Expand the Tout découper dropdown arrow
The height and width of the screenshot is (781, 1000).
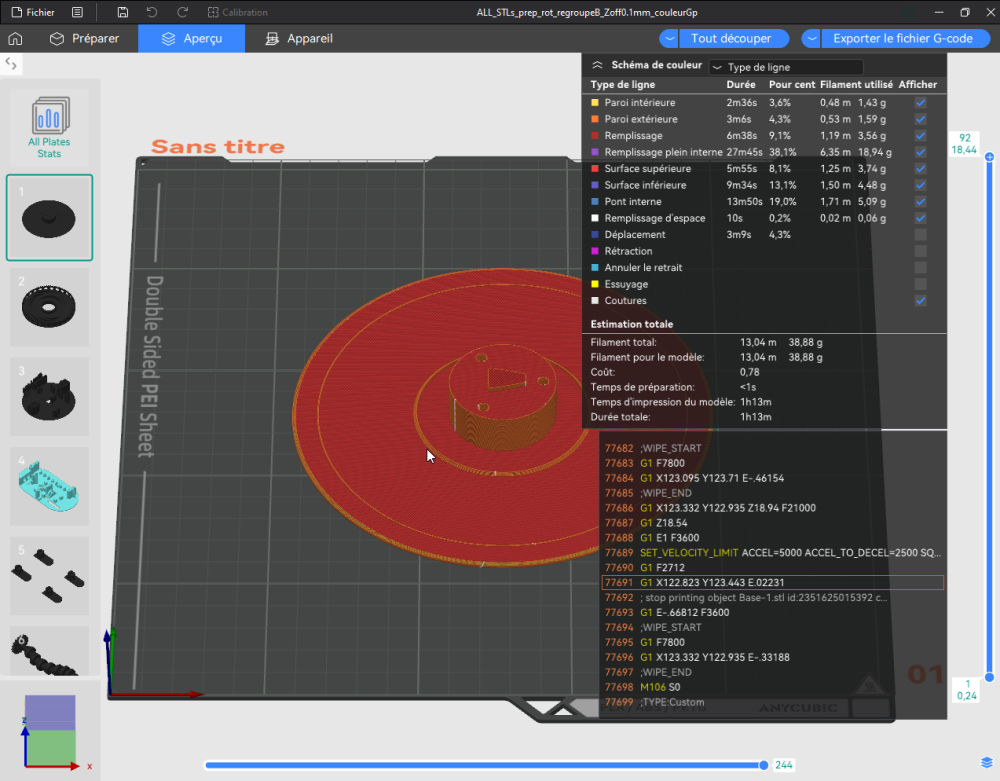click(669, 38)
